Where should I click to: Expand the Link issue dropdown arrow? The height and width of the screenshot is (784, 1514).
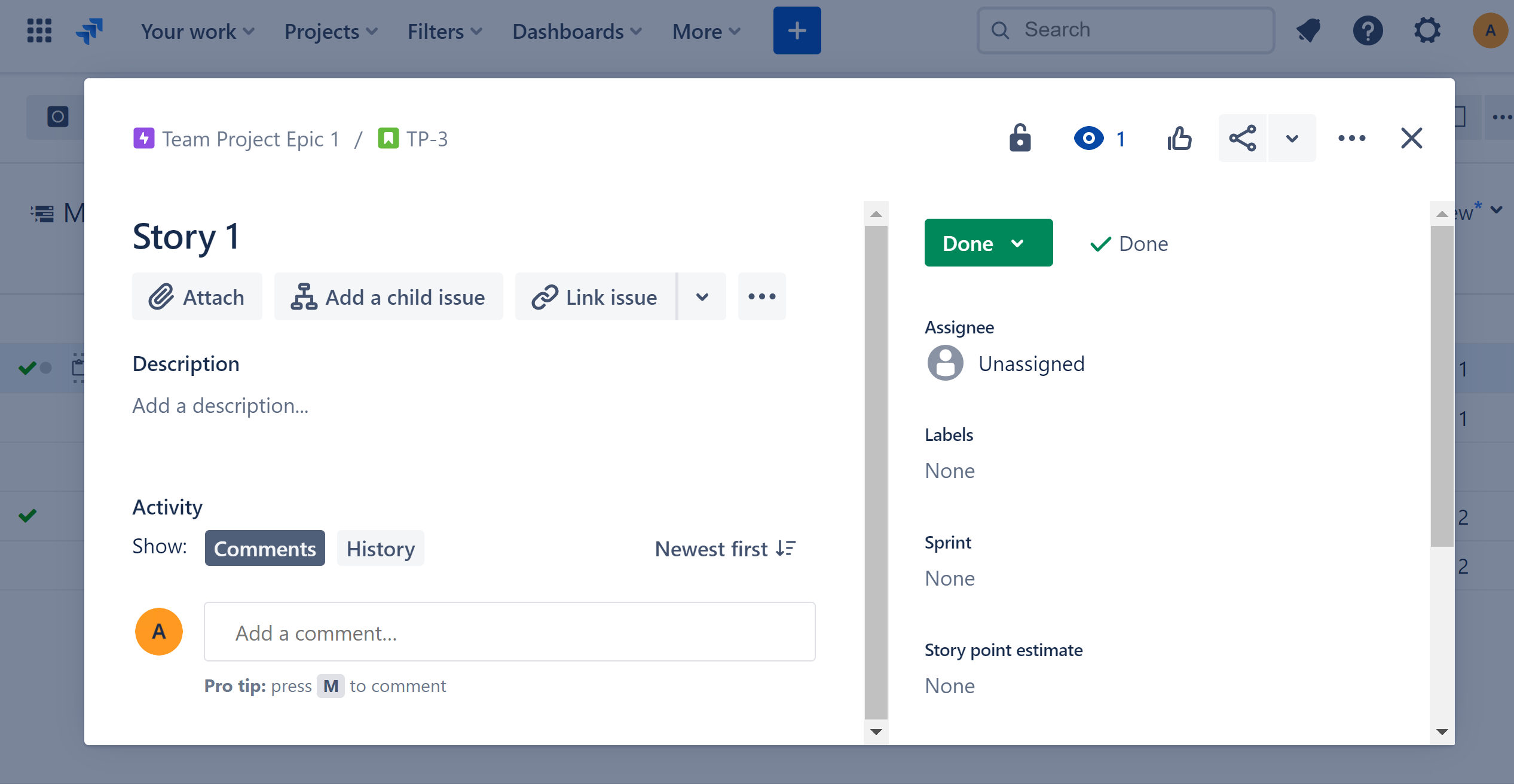click(702, 297)
